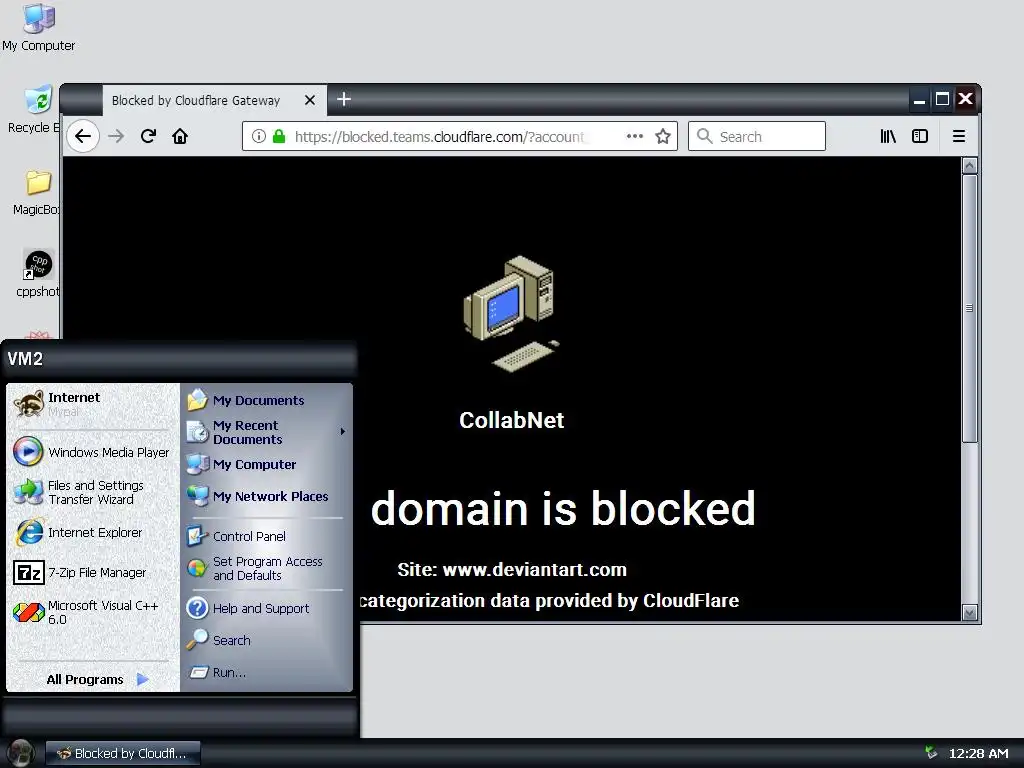Reload the blocked page

click(x=148, y=136)
